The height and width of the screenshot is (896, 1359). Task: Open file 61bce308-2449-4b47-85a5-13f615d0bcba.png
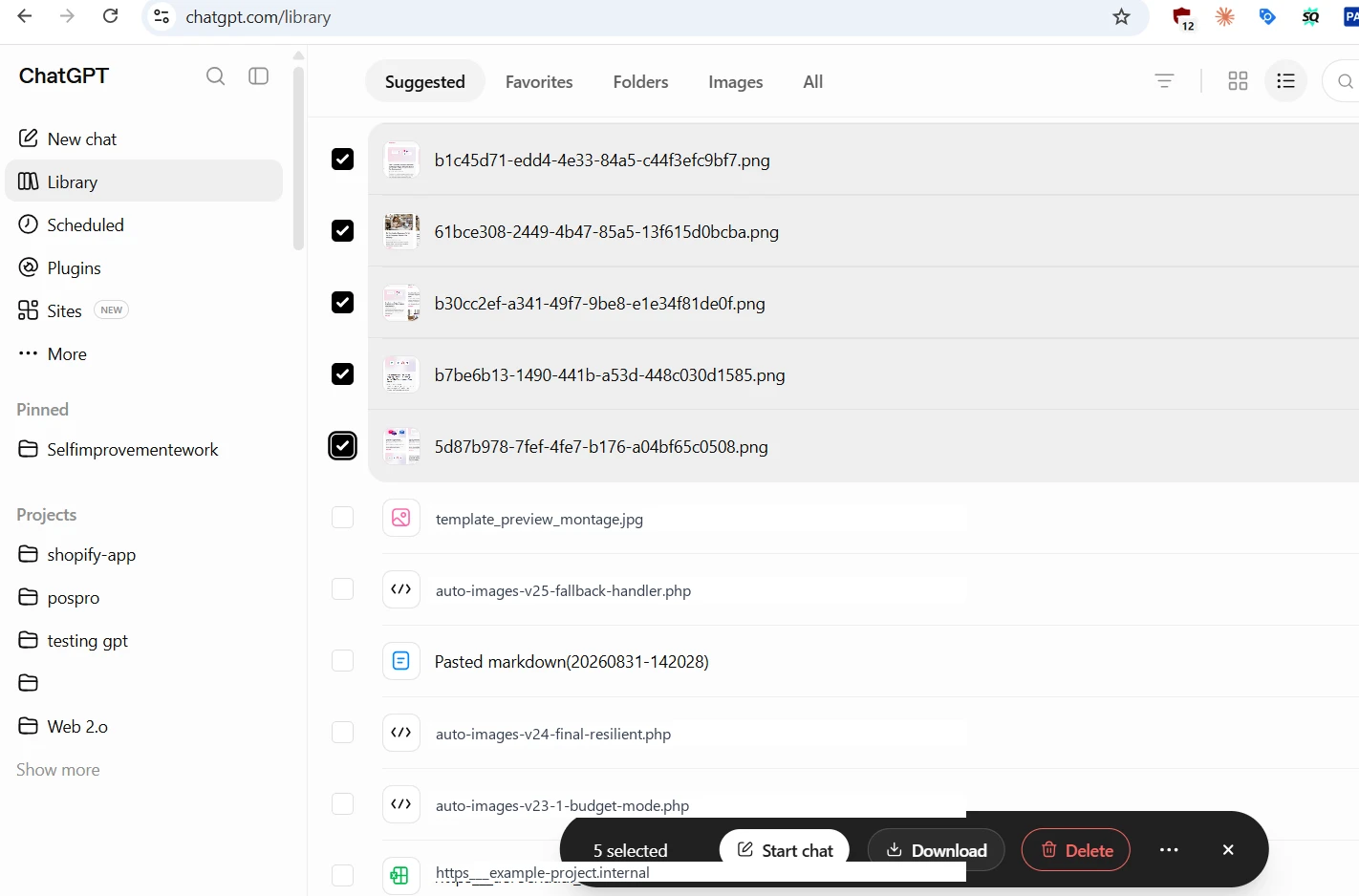(x=607, y=232)
